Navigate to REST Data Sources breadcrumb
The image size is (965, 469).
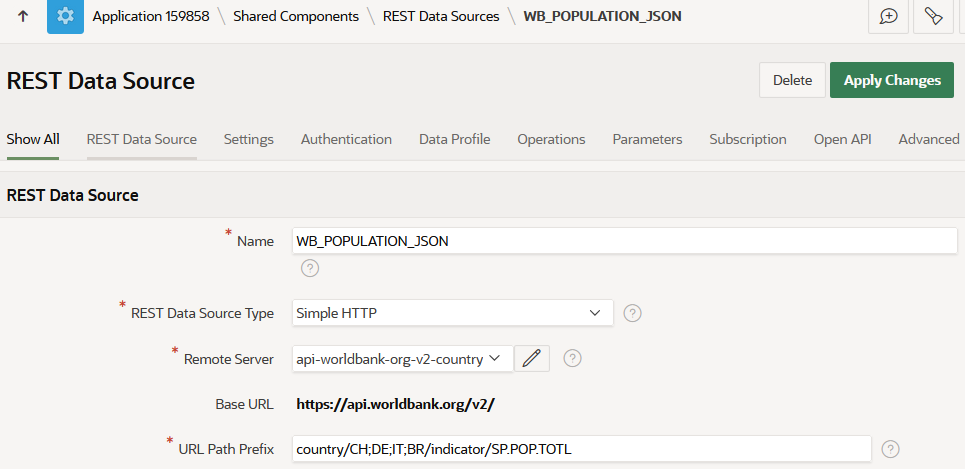[441, 16]
